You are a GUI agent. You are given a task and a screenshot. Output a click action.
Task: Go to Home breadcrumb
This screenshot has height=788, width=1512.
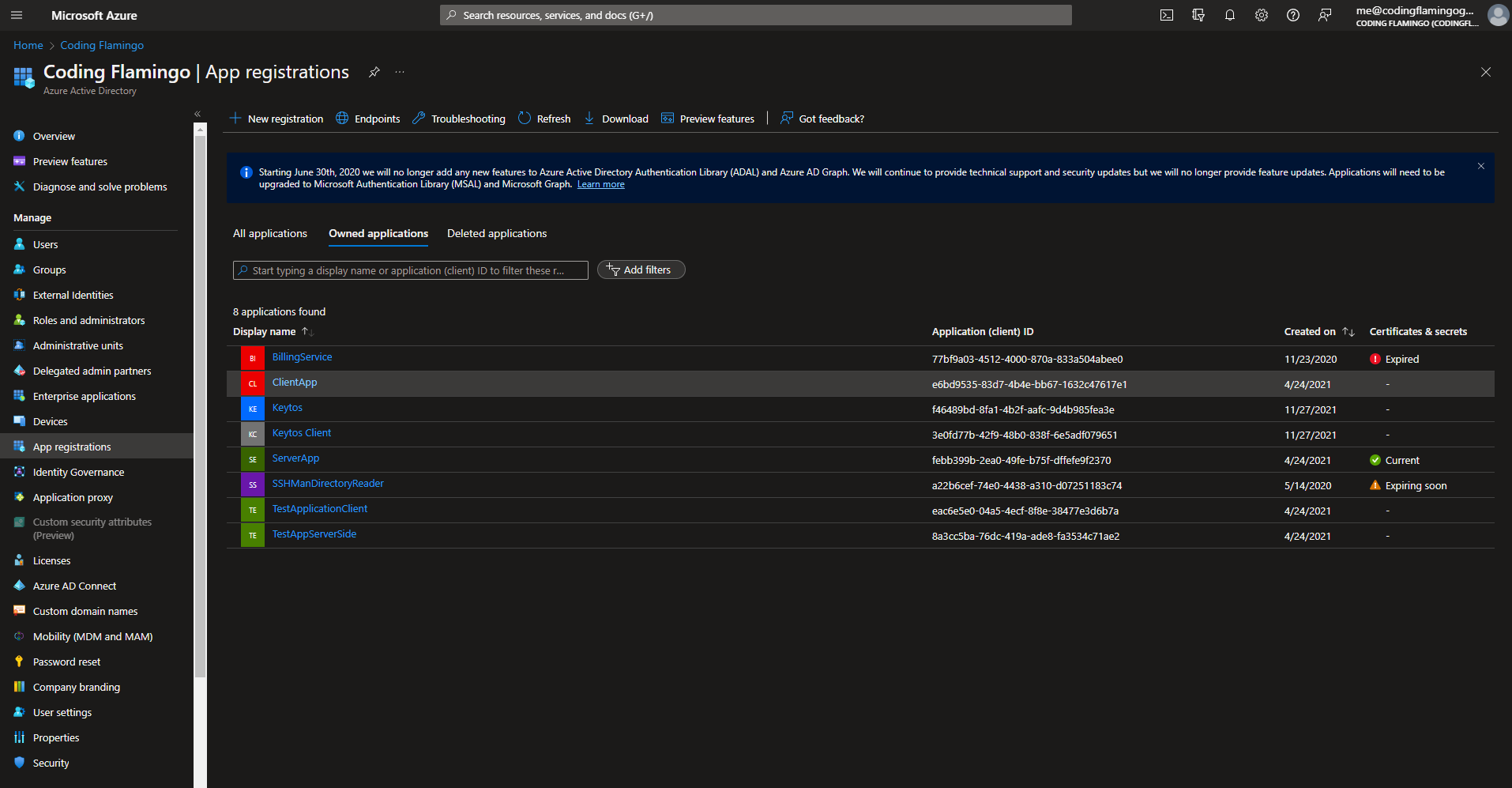[28, 45]
